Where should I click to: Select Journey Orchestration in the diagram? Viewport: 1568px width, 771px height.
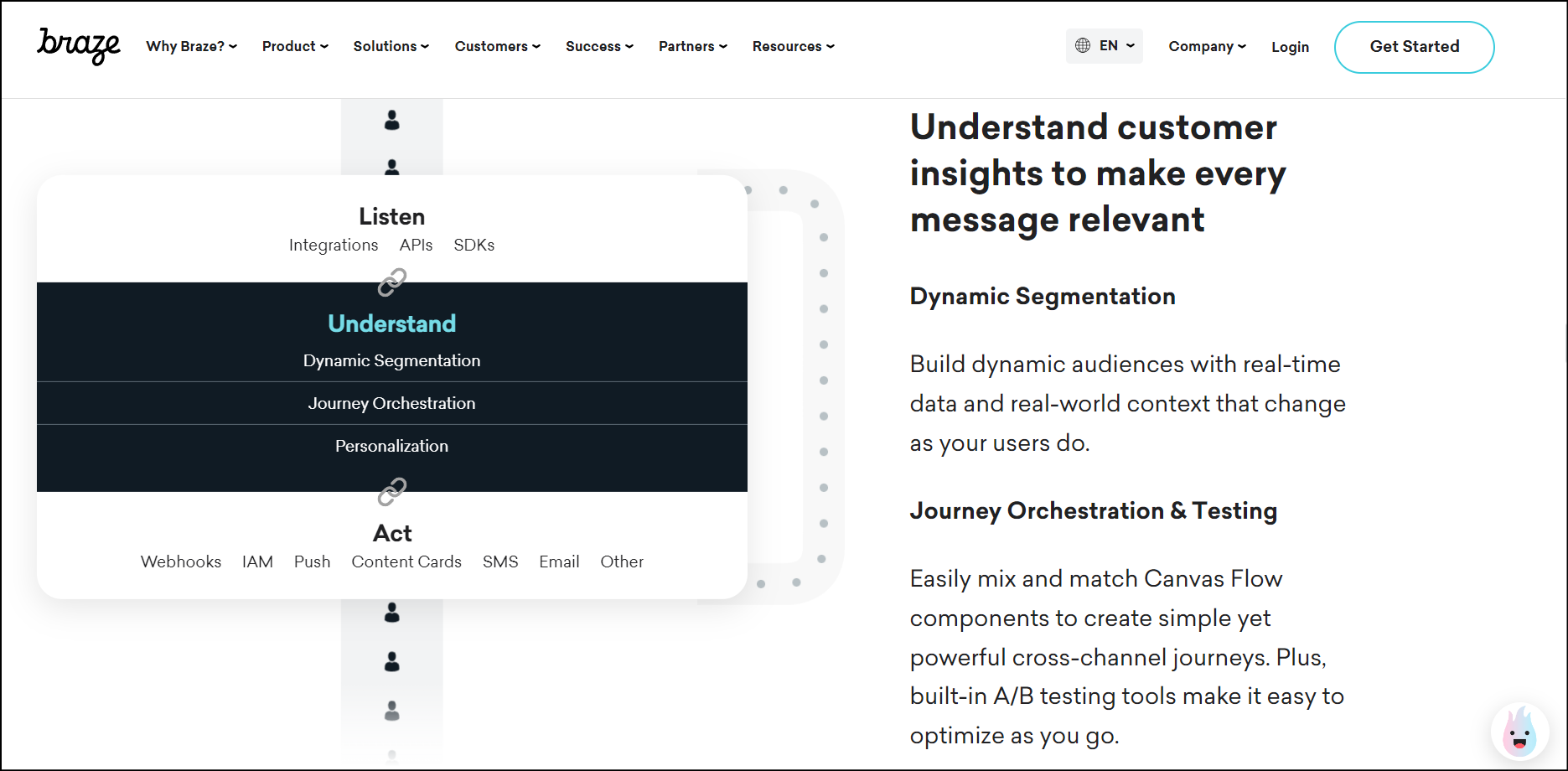392,403
